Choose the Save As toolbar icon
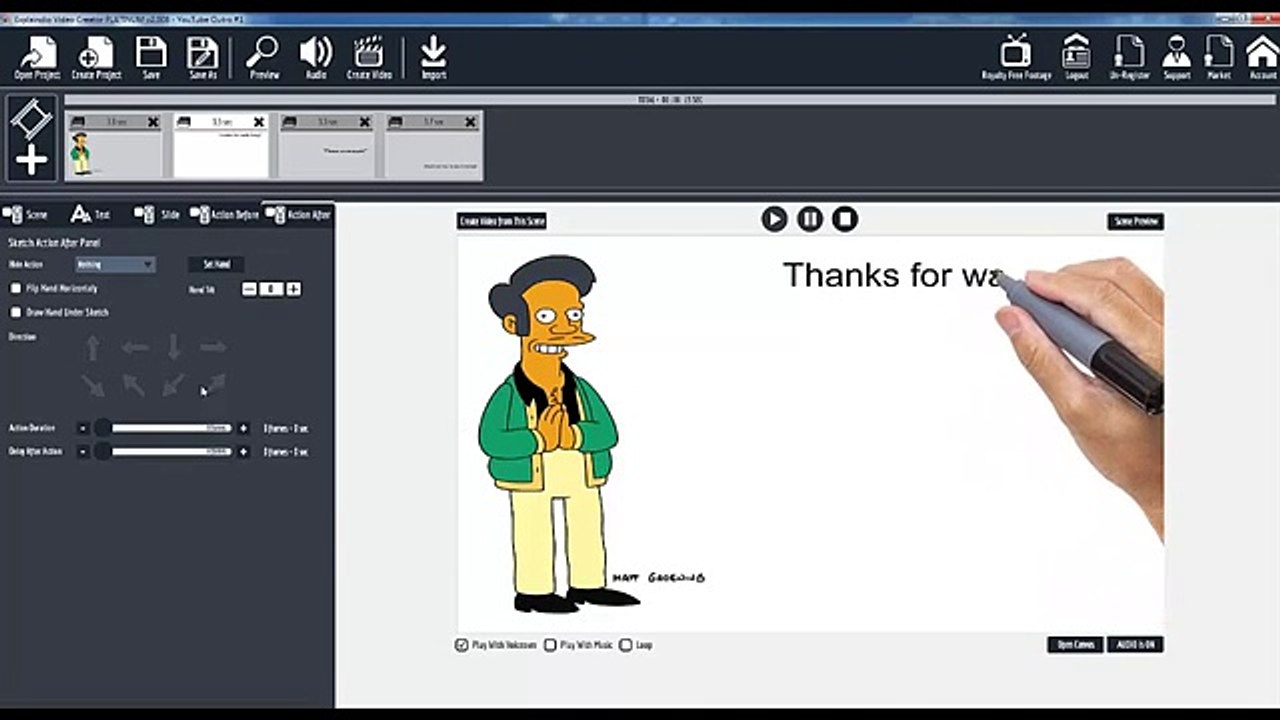The width and height of the screenshot is (1280, 720). pyautogui.click(x=203, y=58)
